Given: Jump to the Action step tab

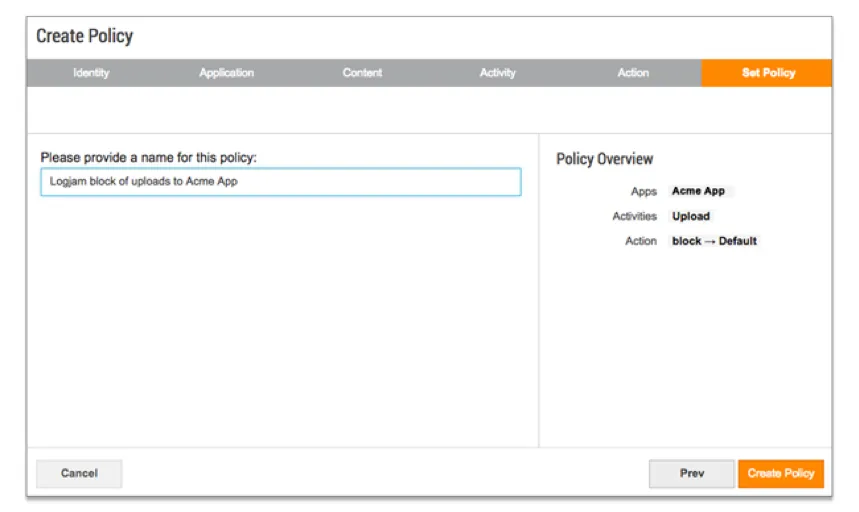Looking at the screenshot, I should pos(633,73).
